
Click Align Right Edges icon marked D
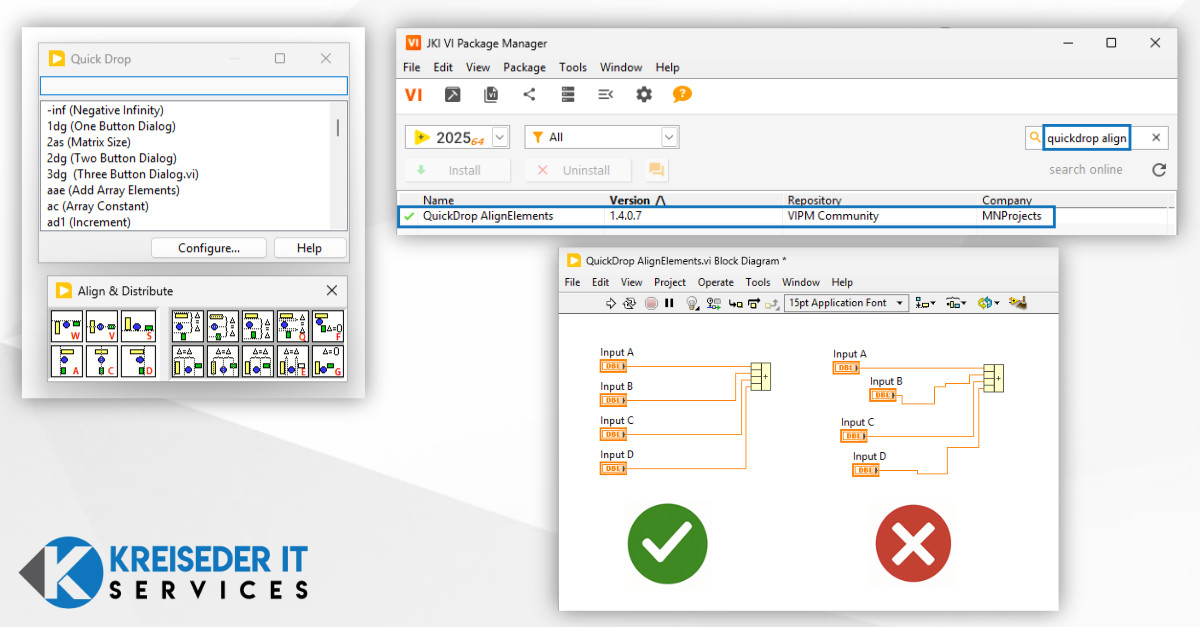point(139,361)
